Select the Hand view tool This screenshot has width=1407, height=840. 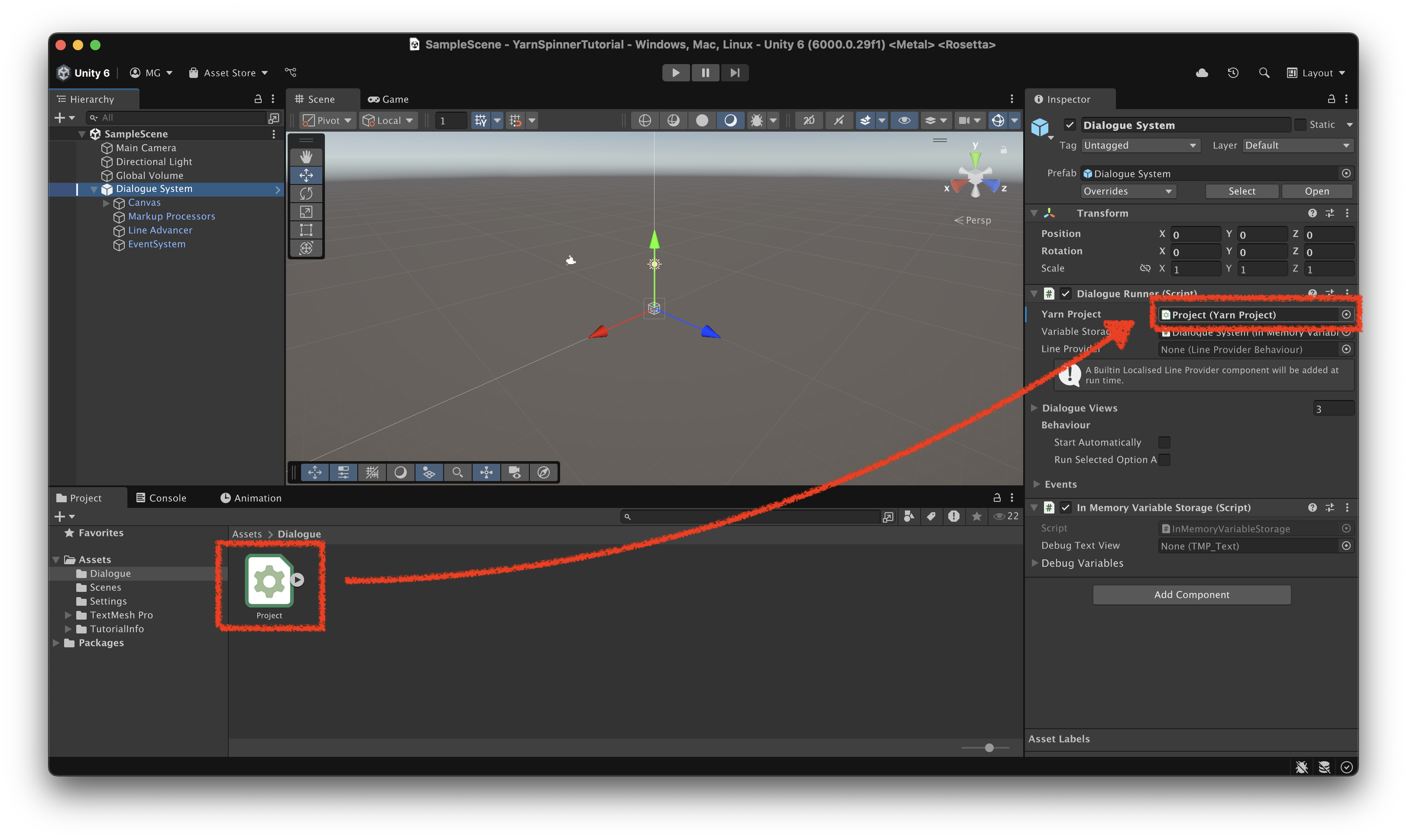(x=306, y=157)
